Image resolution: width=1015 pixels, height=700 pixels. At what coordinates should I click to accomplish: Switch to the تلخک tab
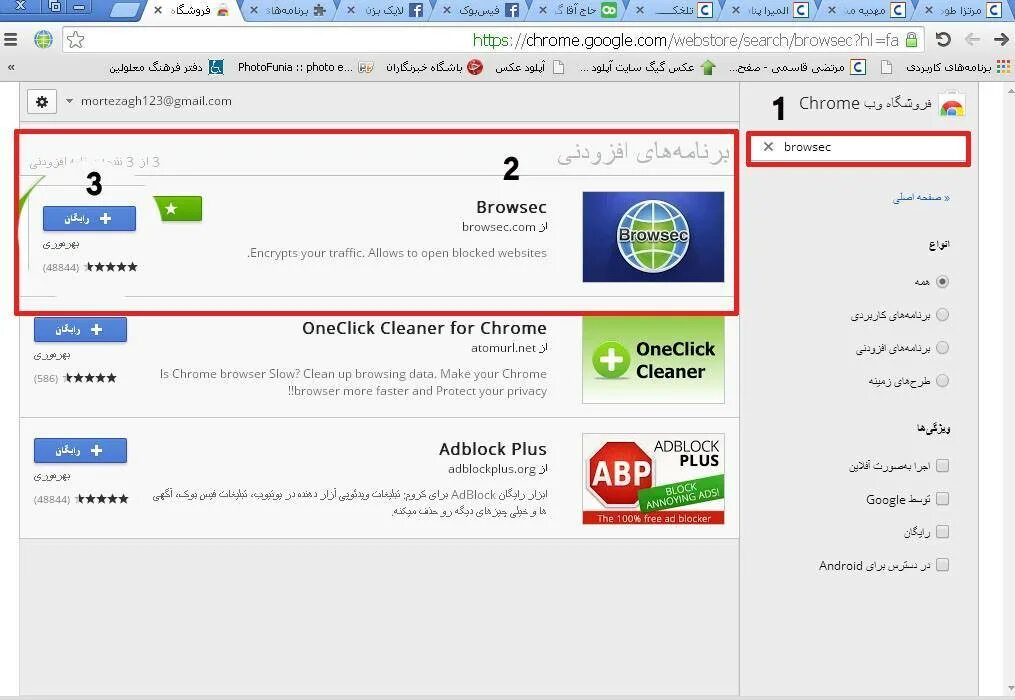point(673,10)
